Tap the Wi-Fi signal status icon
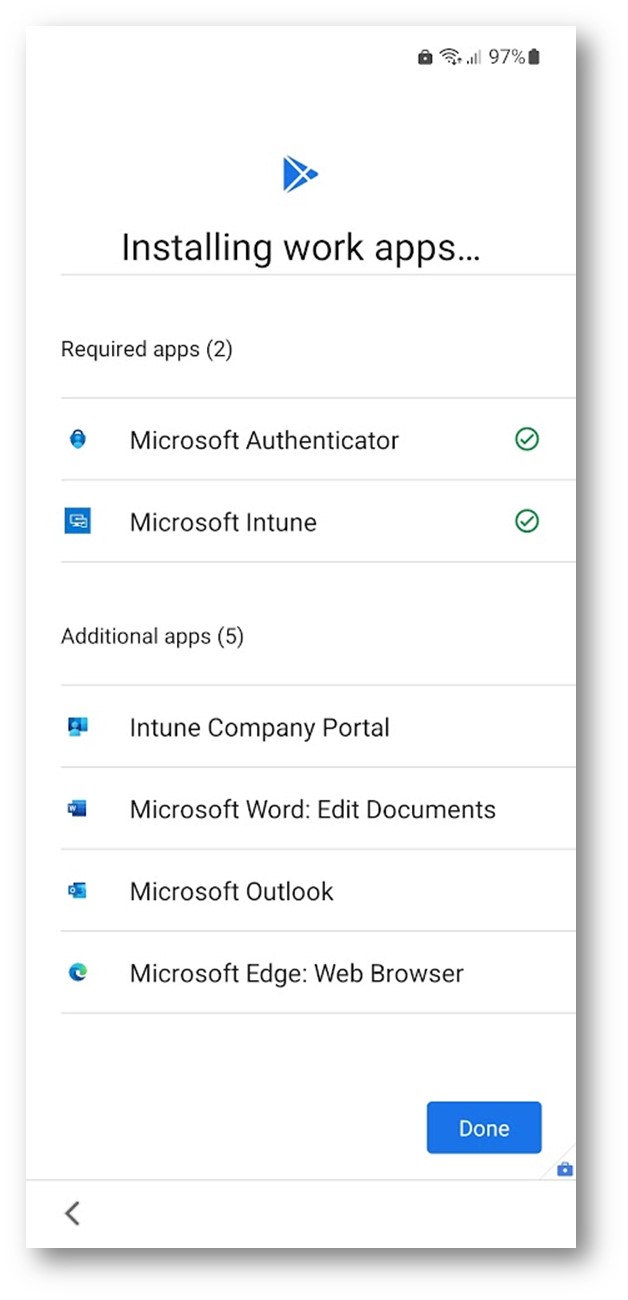The image size is (628, 1300). click(451, 57)
